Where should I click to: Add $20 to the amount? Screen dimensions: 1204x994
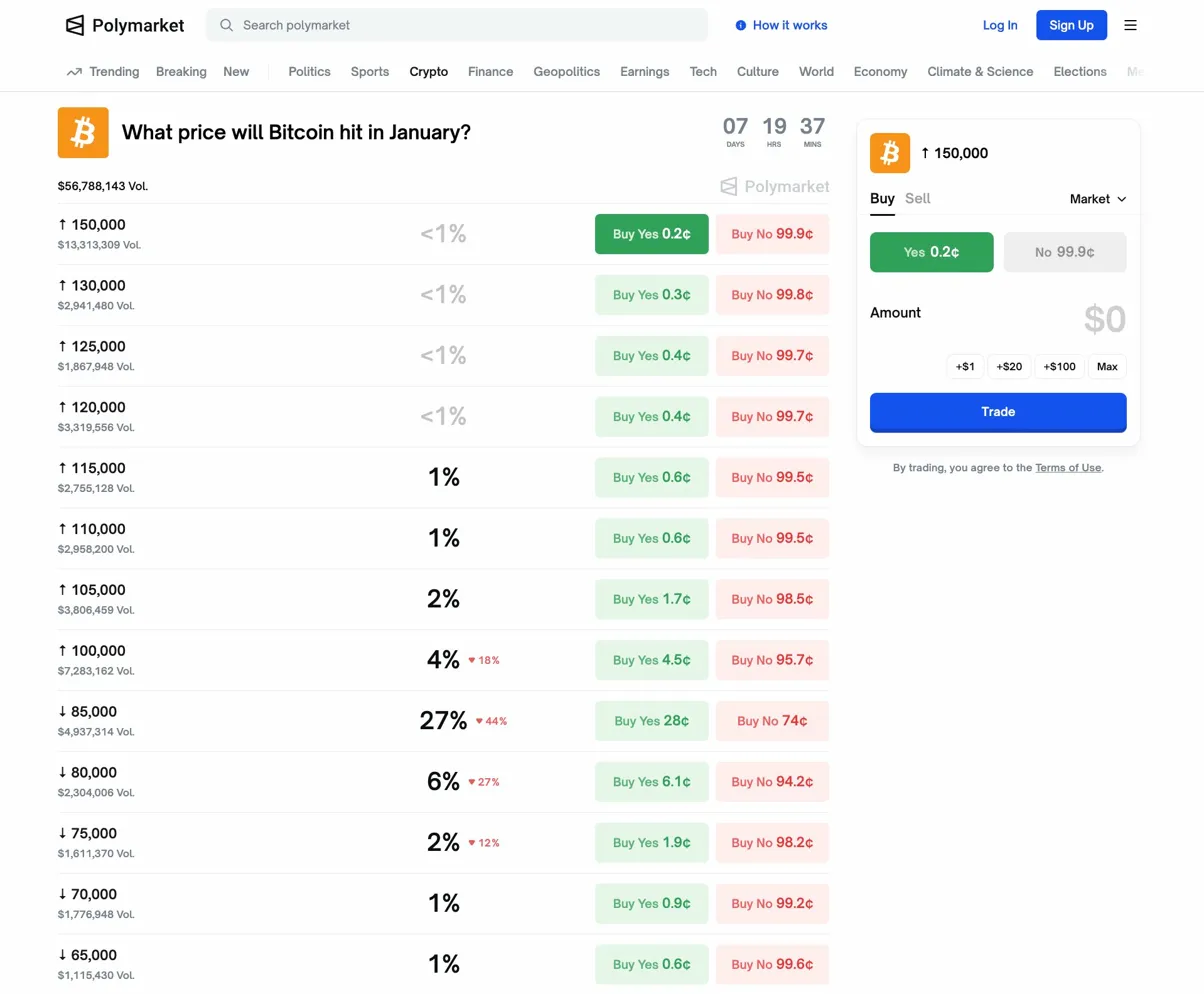1009,367
